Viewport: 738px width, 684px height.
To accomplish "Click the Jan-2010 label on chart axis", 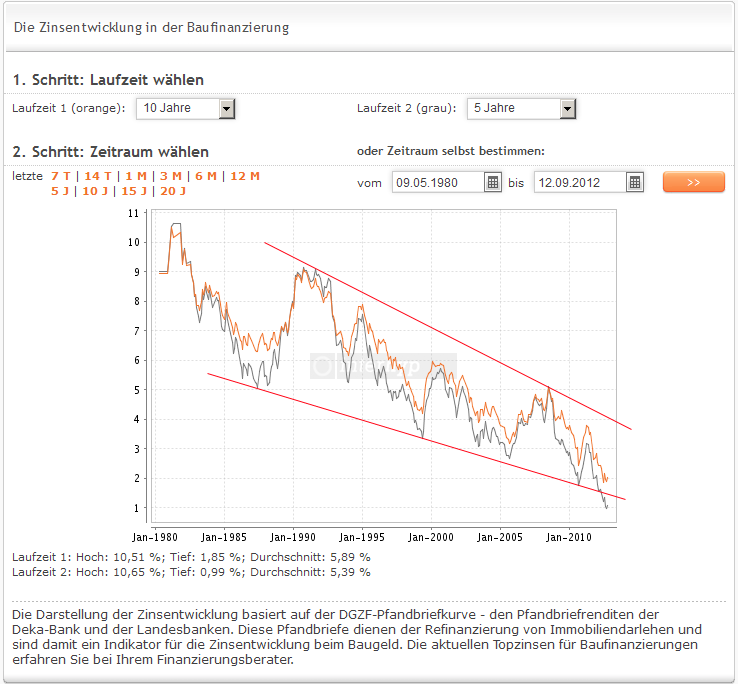I will click(x=569, y=537).
